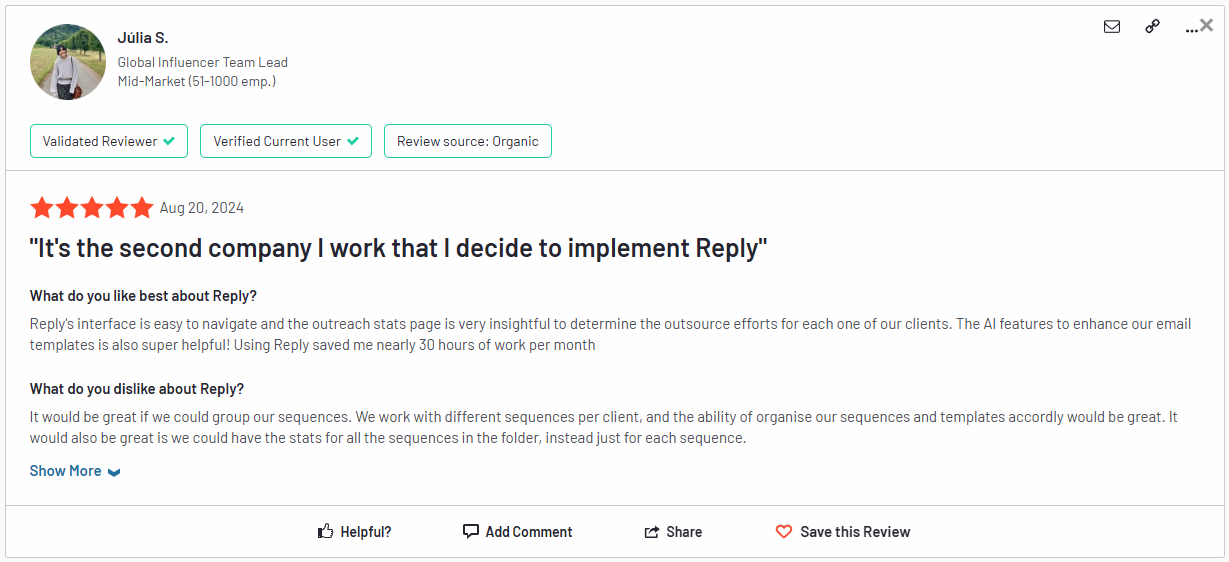Click the thumbs-up Helpful icon
Screen dimensions: 1229x562
325,532
